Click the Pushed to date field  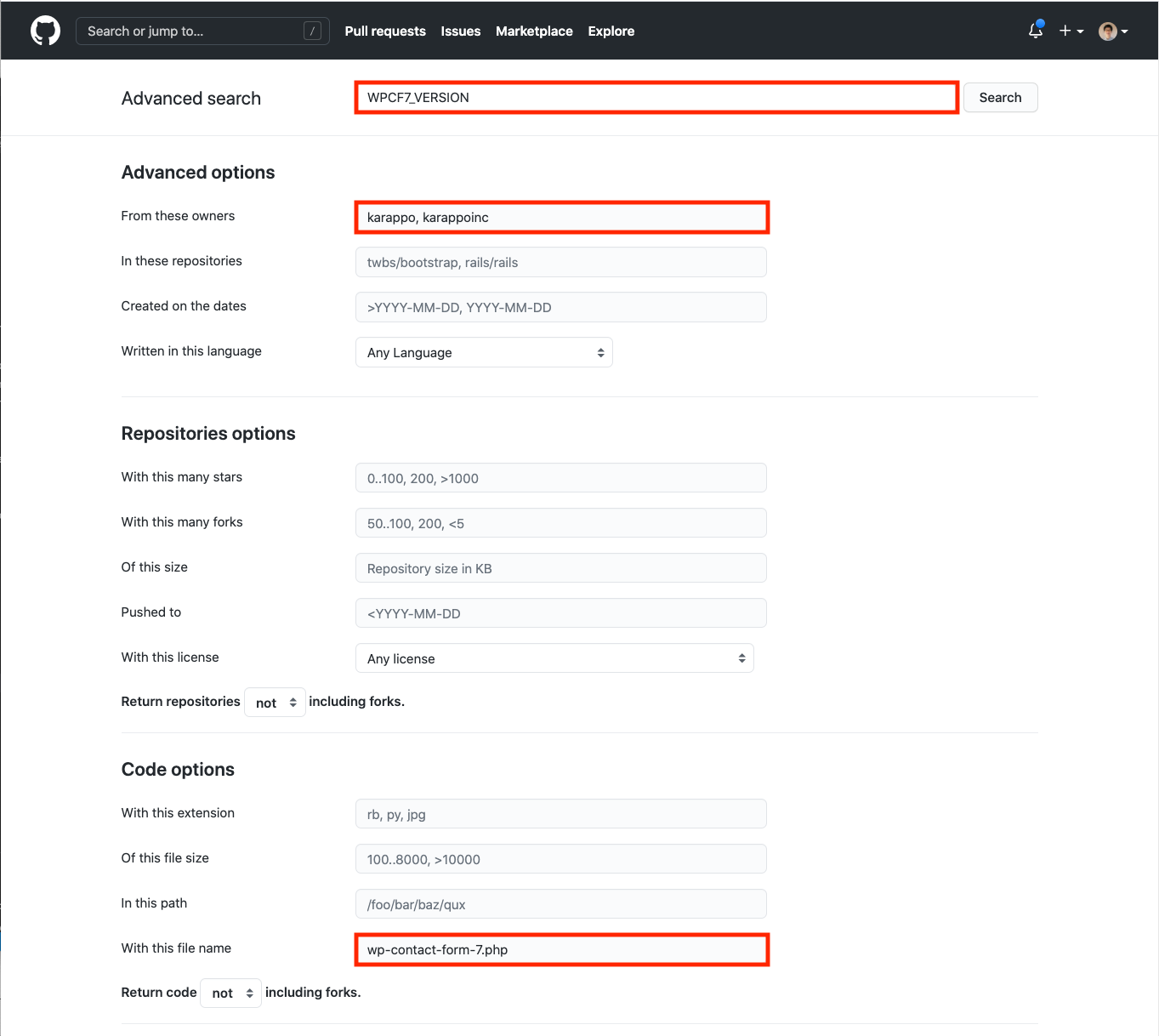(x=561, y=613)
